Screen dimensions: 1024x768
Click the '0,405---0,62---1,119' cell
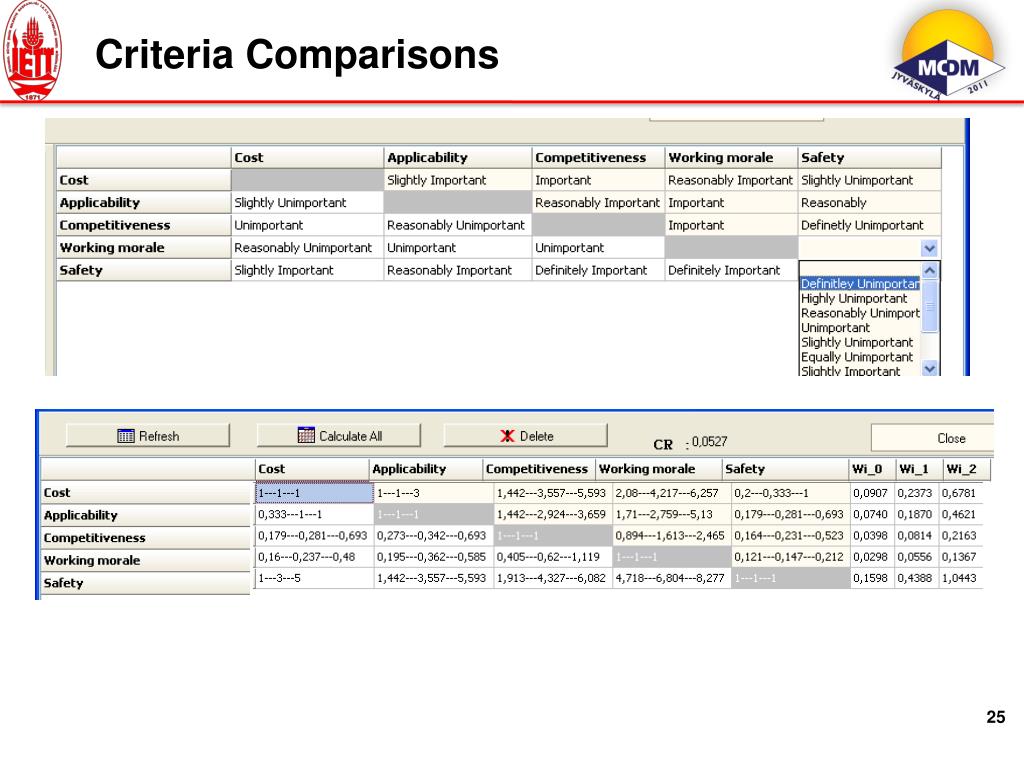(x=552, y=557)
